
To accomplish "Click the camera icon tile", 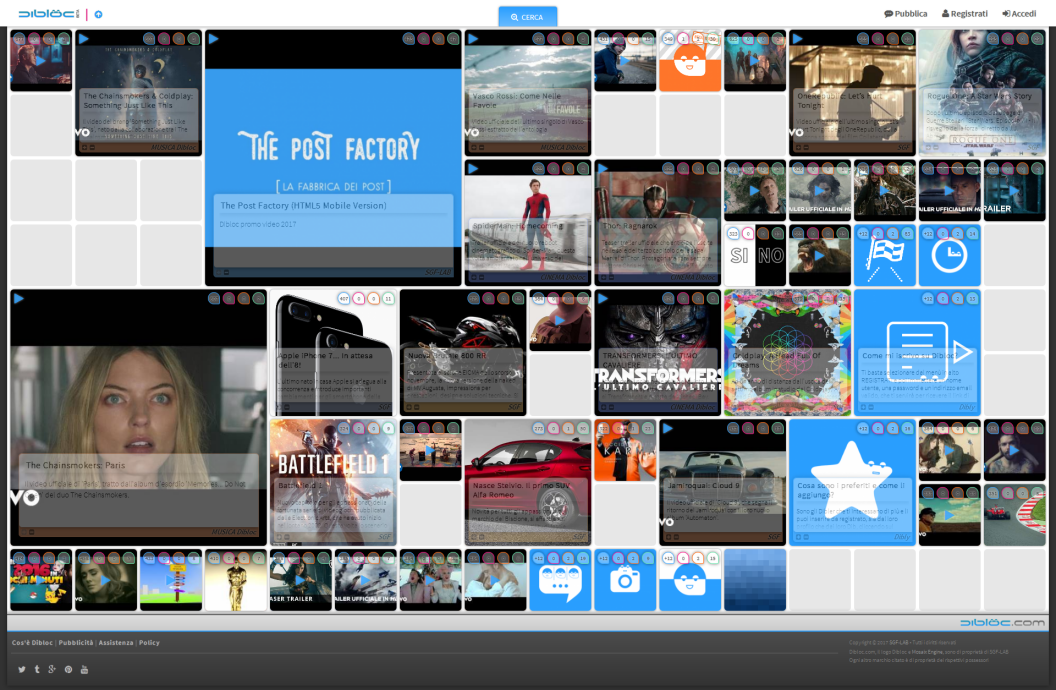I will [x=624, y=580].
